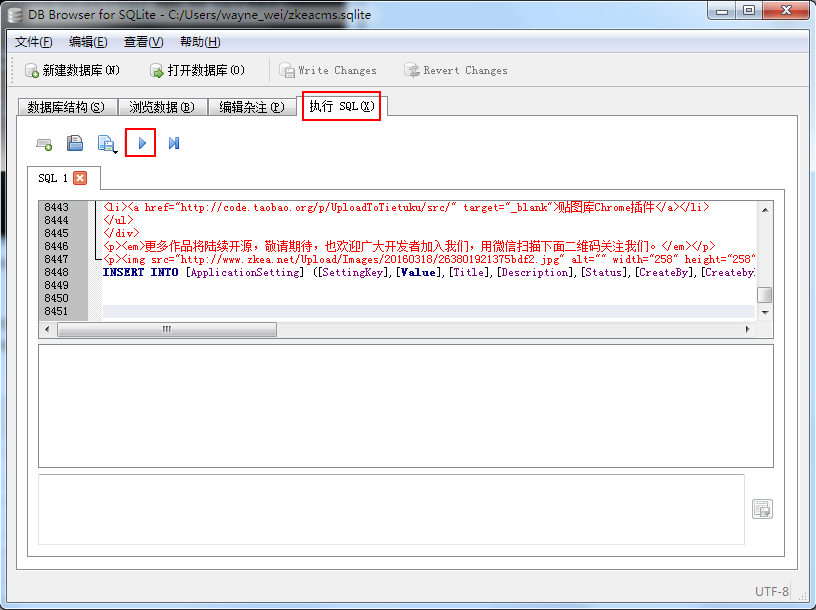This screenshot has width=816, height=610.
Task: Click the Open Database icon (打开数据库)
Action: pos(157,71)
